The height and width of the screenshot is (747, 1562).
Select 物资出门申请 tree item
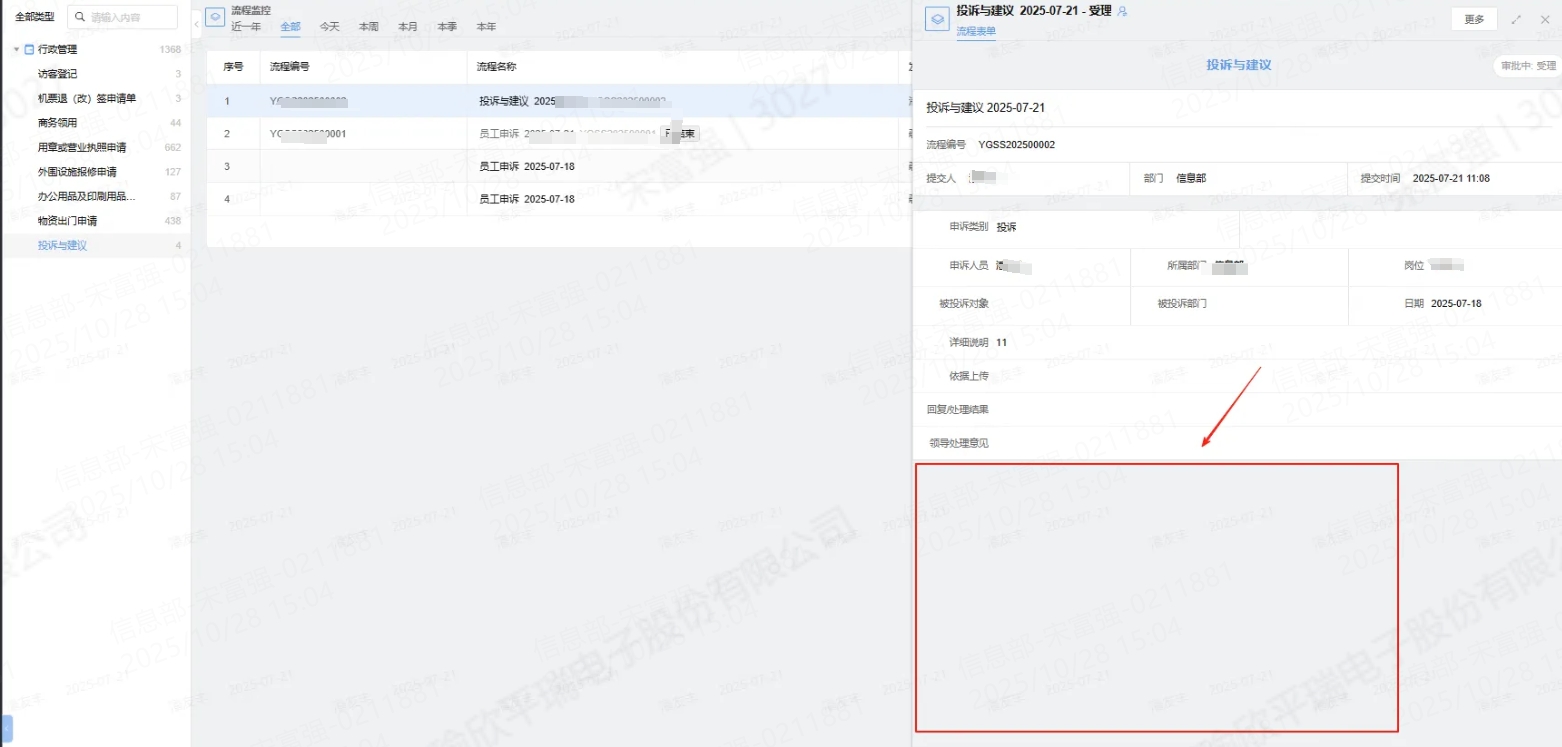pyautogui.click(x=67, y=221)
